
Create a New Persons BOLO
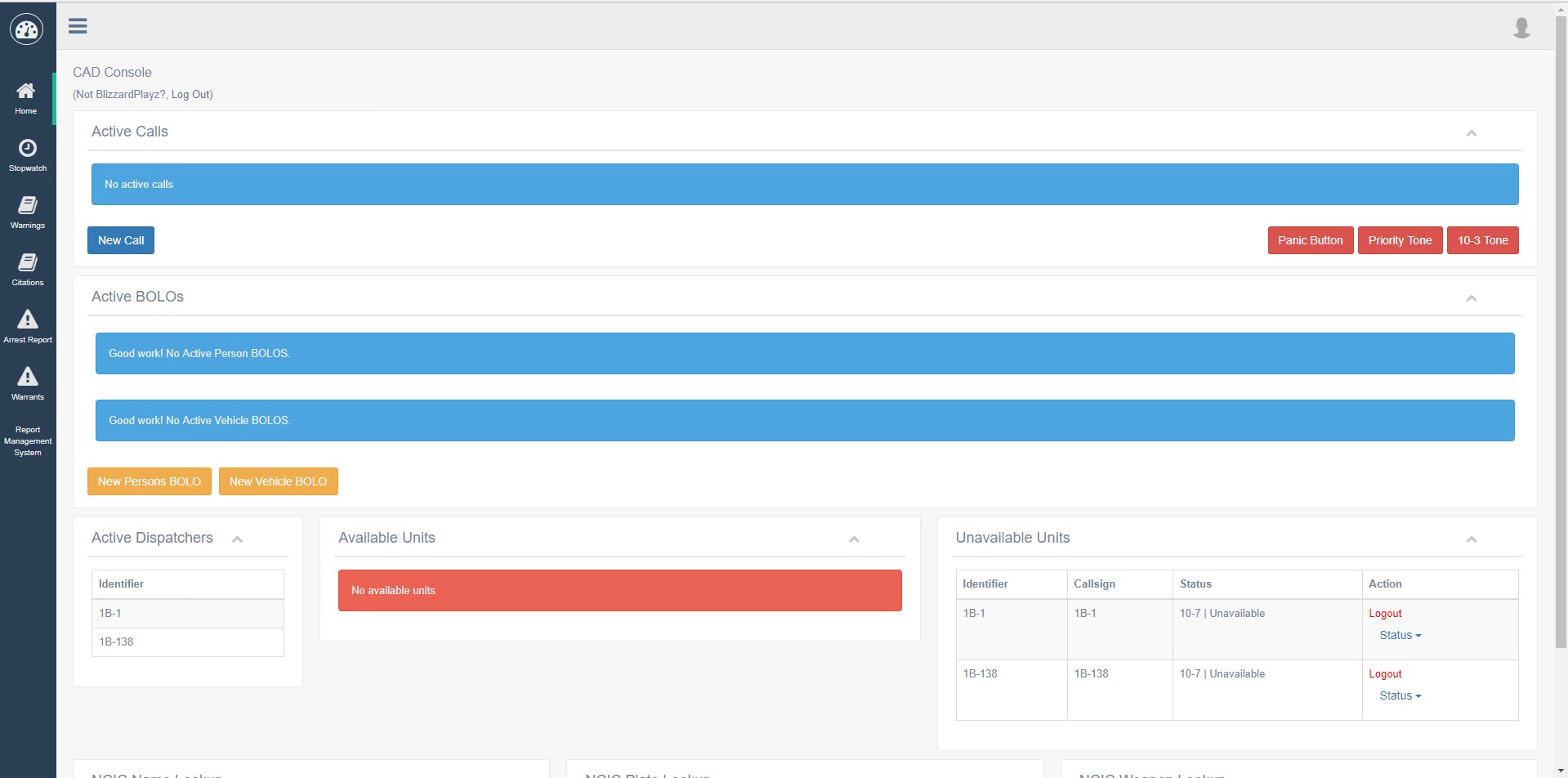coord(150,481)
